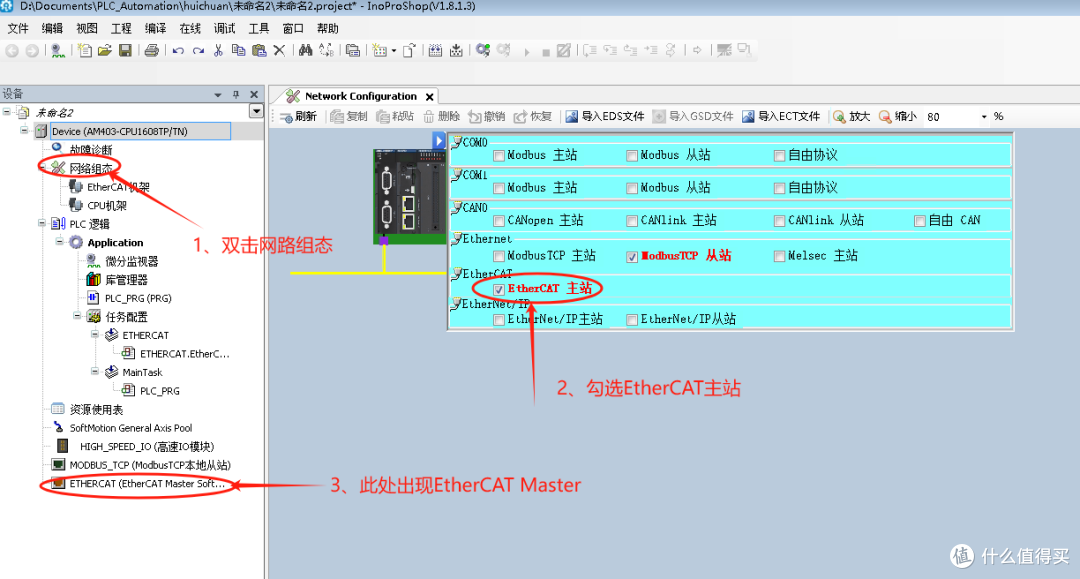Screen dimensions: 1080x579
Task: Select HIGH_SPEED_IO (高速IO模块) entry
Action: [147, 446]
